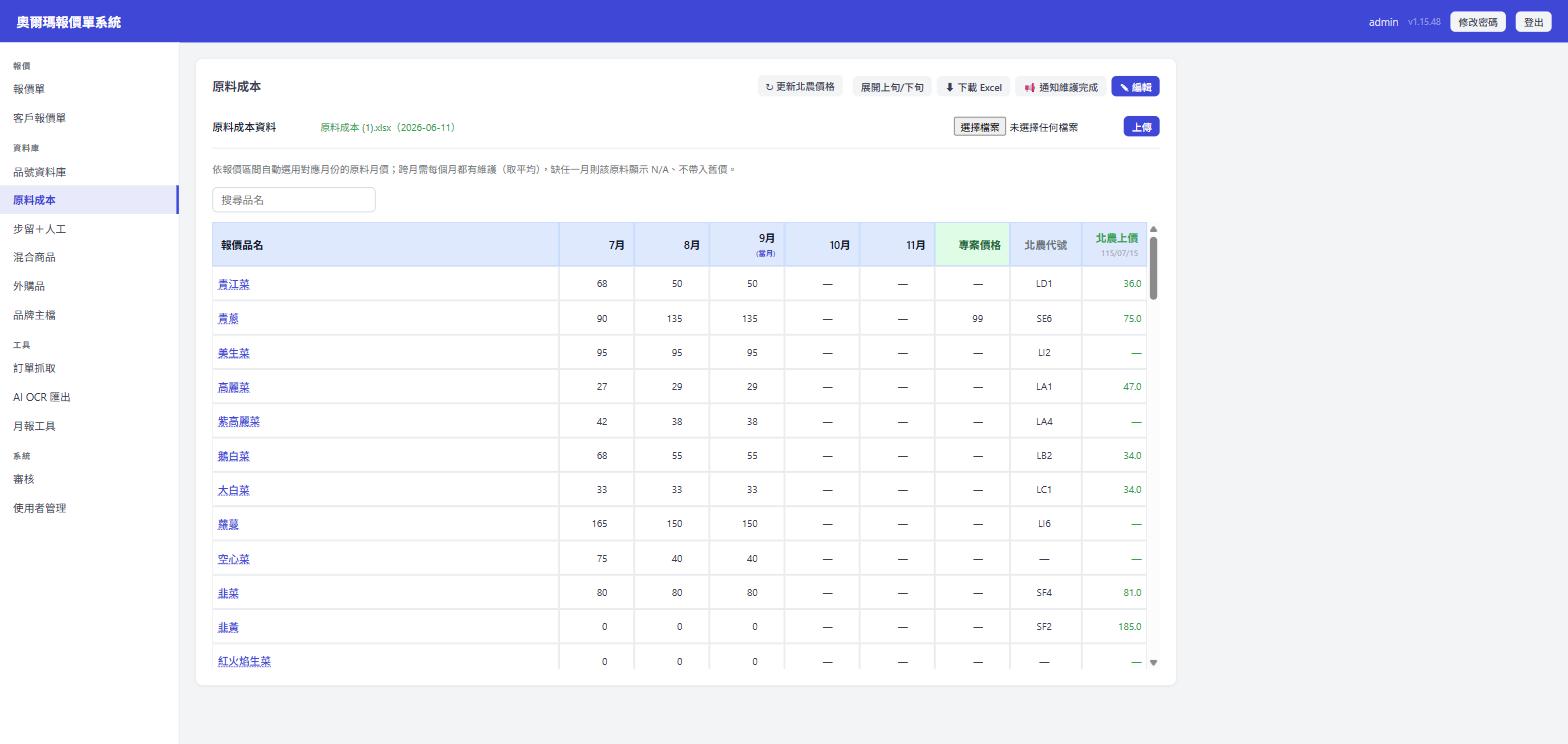
Task: Open 步留＋人工 page
Action: (x=89, y=229)
